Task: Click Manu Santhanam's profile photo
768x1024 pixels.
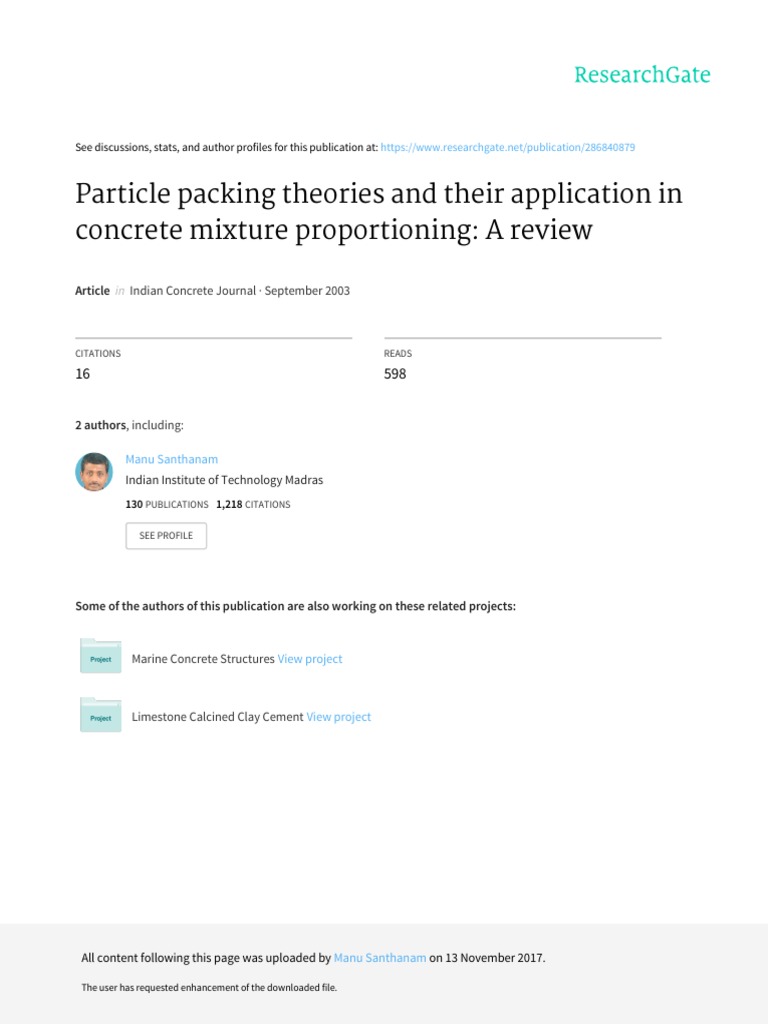Action: pyautogui.click(x=94, y=471)
